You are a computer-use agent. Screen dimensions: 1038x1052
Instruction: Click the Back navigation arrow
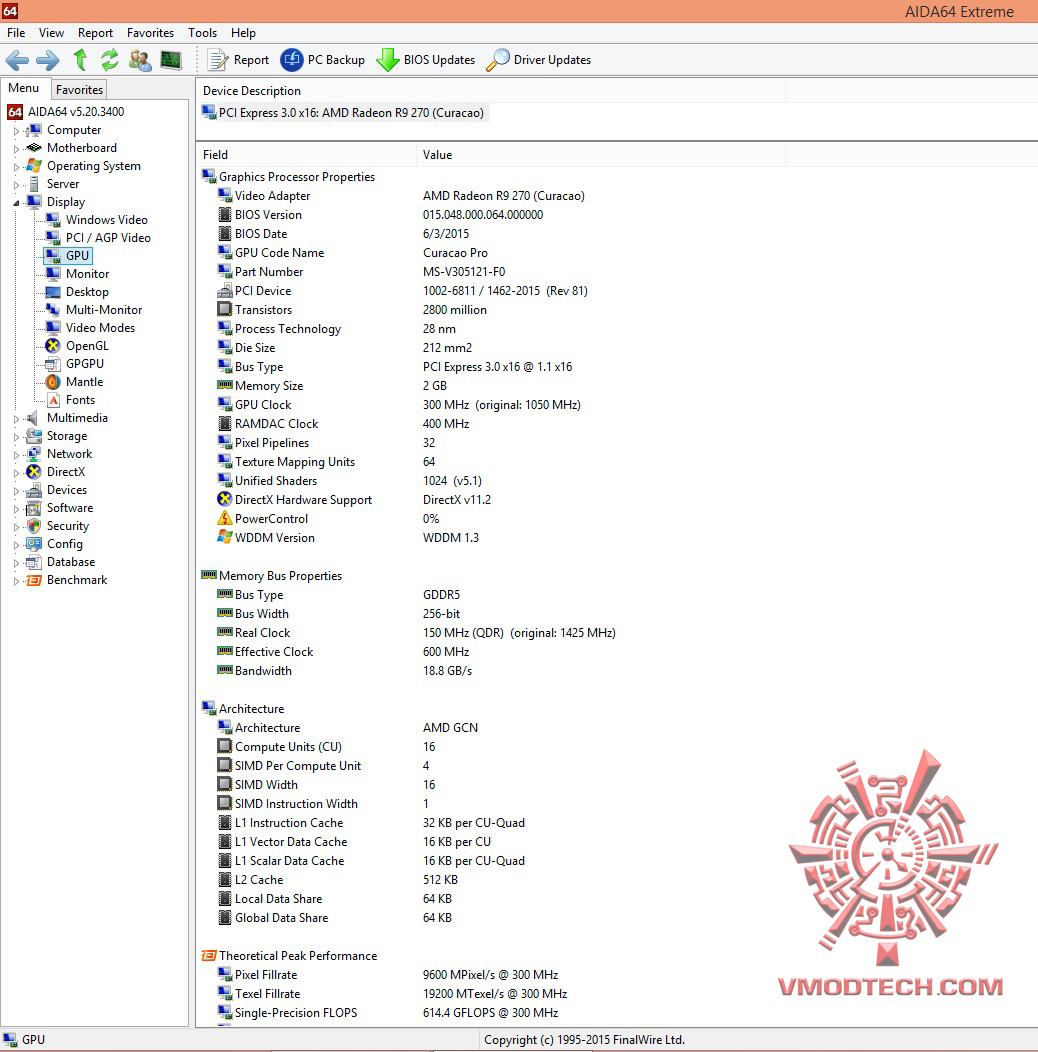(x=17, y=60)
